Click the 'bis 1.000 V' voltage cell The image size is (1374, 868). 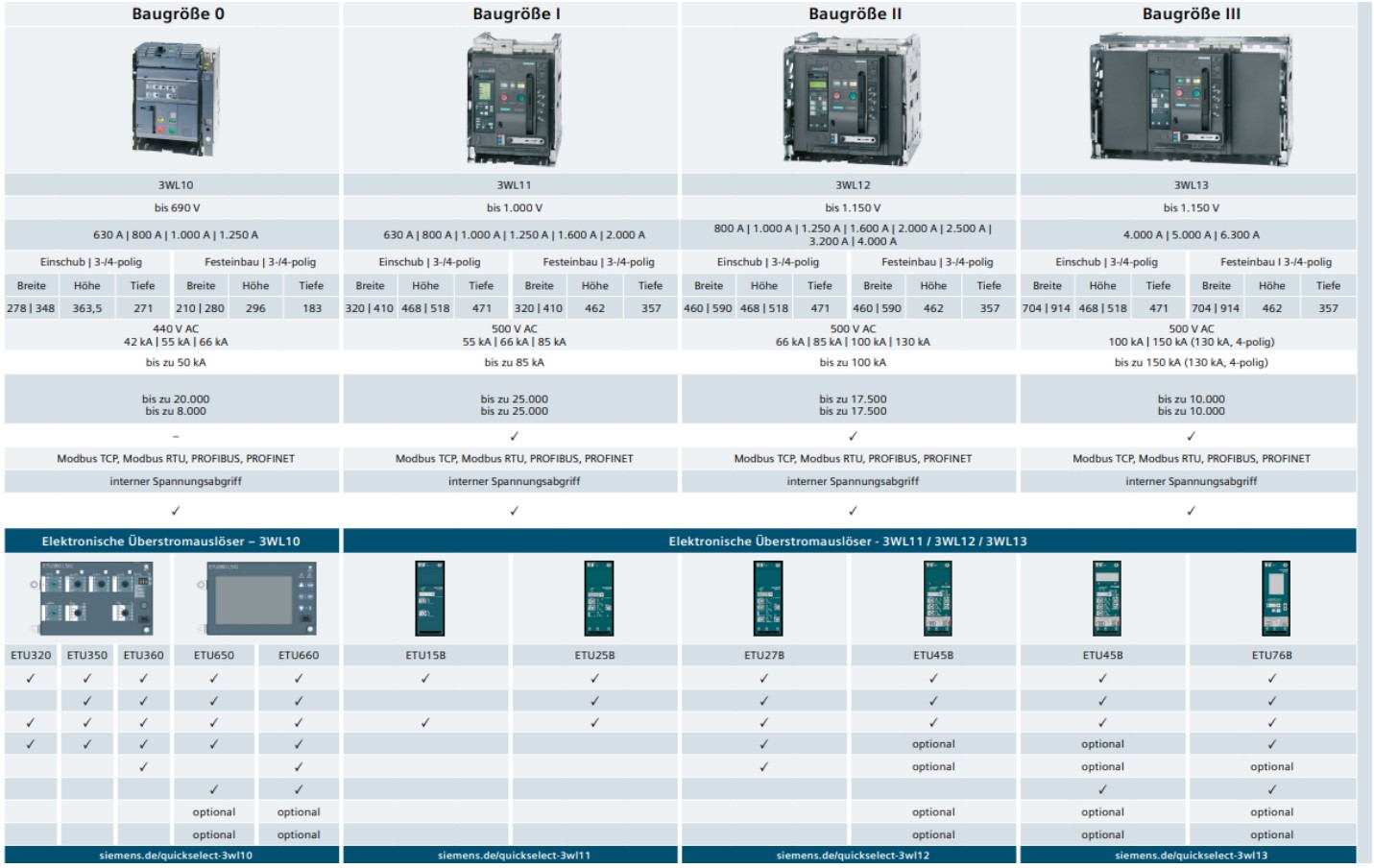(514, 207)
